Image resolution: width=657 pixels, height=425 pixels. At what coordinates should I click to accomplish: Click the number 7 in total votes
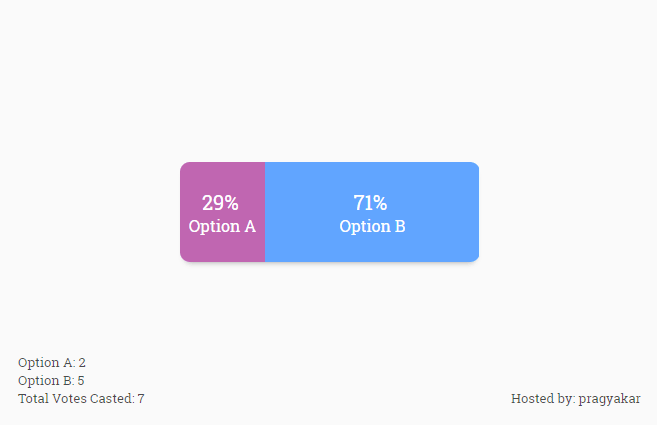click(x=141, y=399)
